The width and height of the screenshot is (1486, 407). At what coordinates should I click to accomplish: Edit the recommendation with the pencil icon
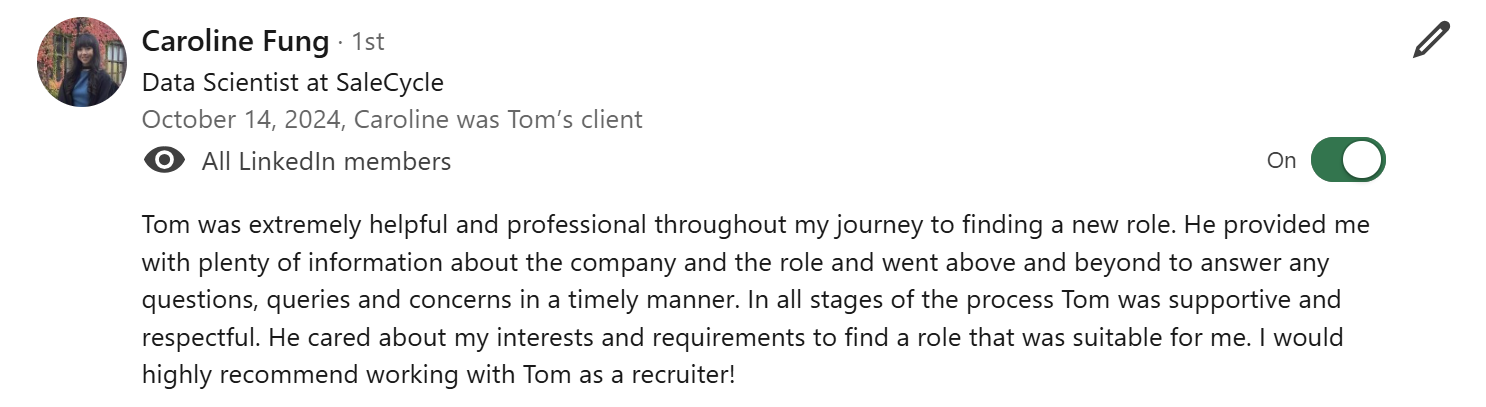(1431, 41)
